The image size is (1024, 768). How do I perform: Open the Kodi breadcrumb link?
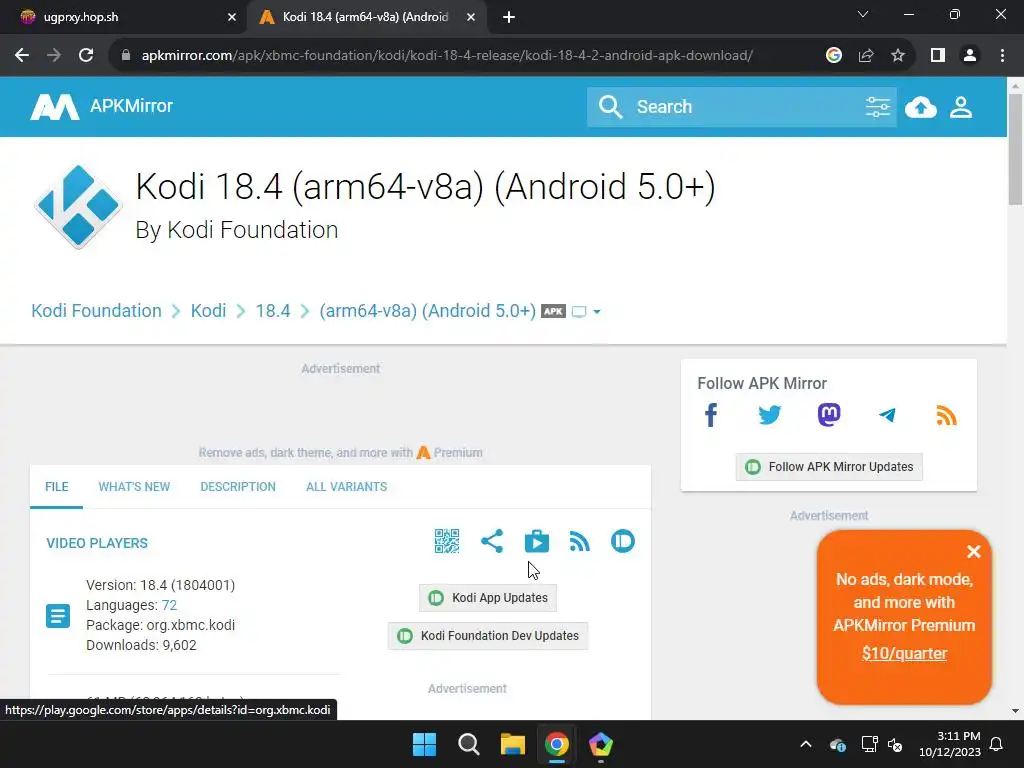[x=208, y=311]
